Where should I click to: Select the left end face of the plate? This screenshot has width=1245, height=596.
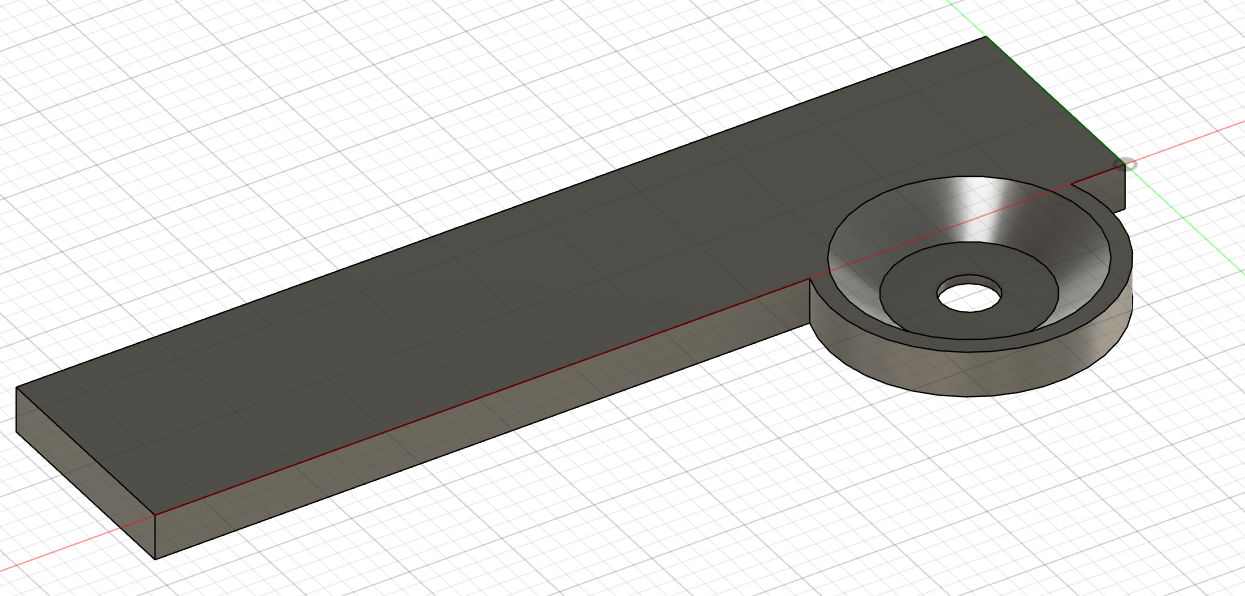pyautogui.click(x=86, y=473)
